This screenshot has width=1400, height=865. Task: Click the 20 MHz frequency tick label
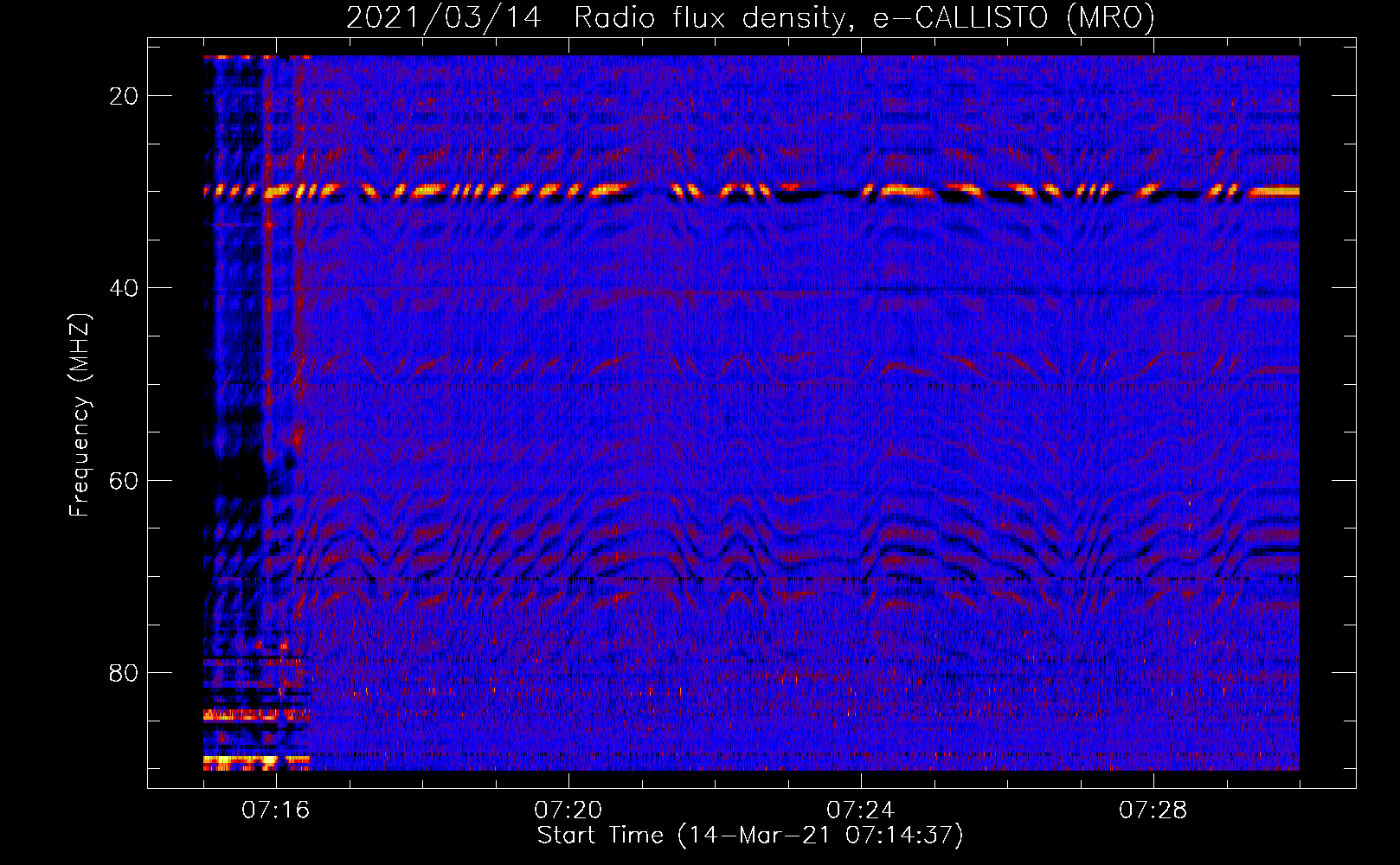coord(125,96)
